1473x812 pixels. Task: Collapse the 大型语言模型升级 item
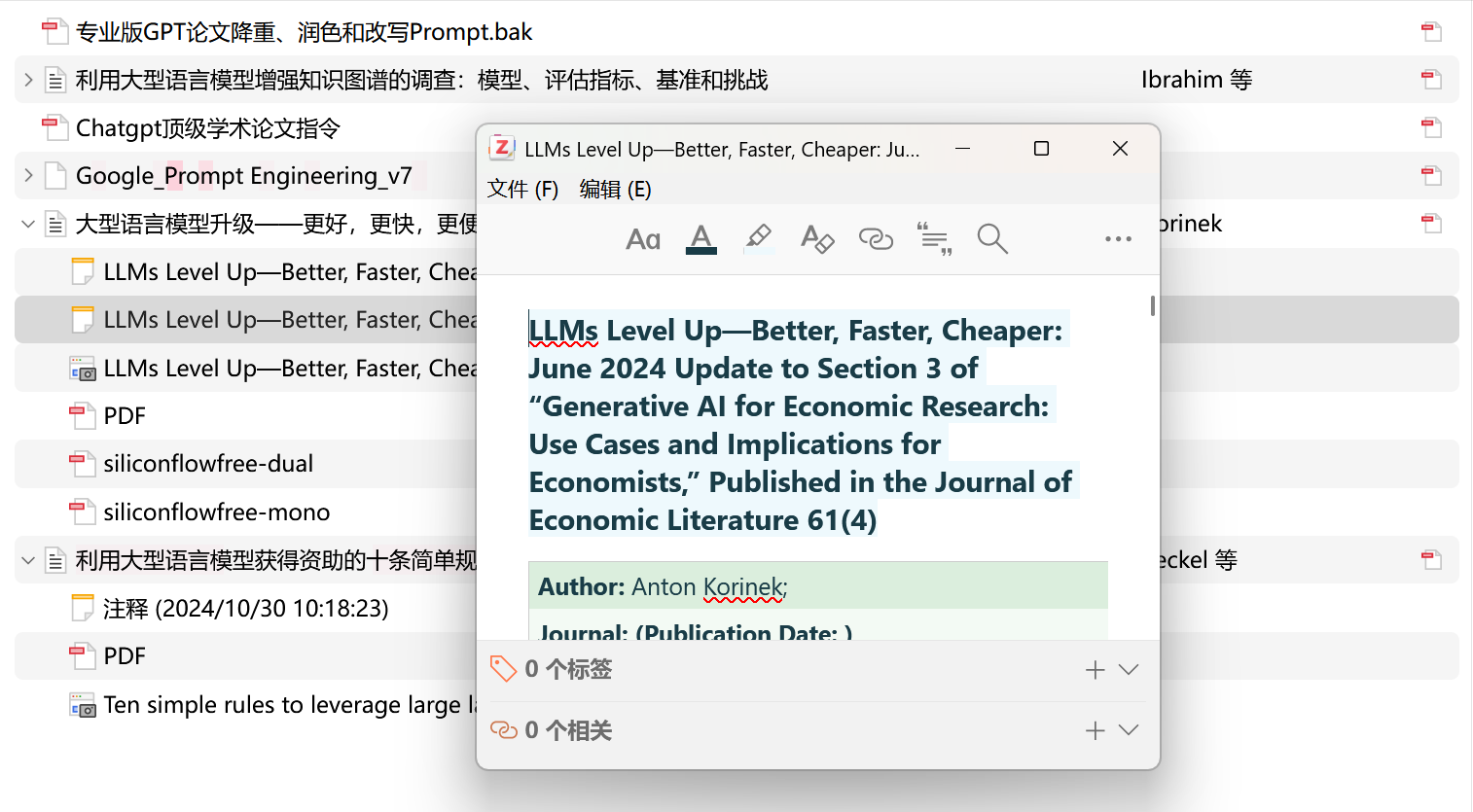[26, 223]
